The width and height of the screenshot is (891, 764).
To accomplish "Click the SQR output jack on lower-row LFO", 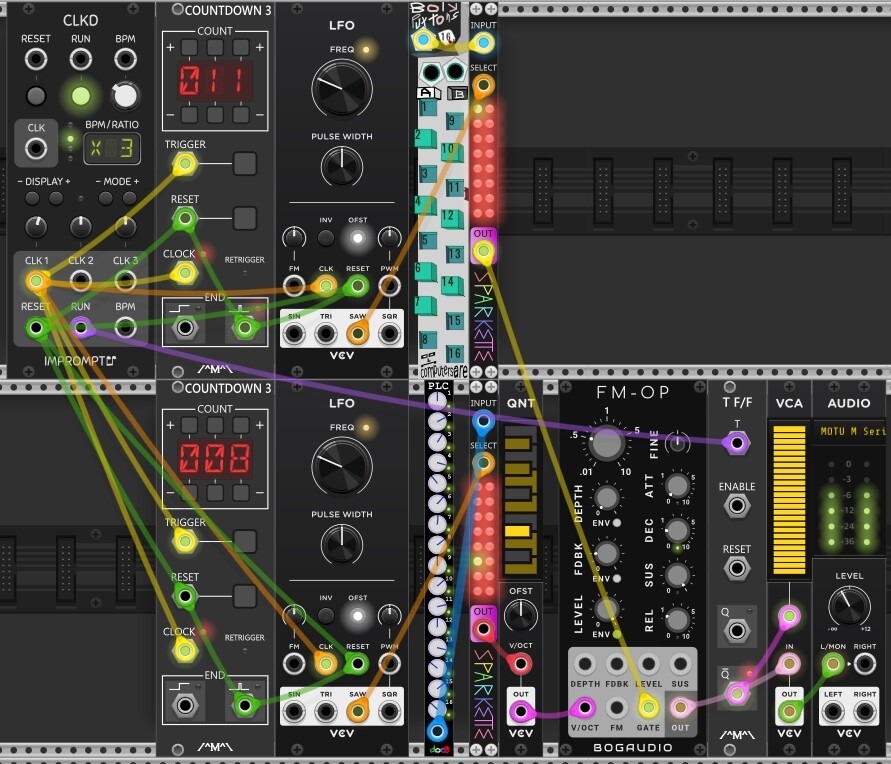I will pyautogui.click(x=389, y=711).
